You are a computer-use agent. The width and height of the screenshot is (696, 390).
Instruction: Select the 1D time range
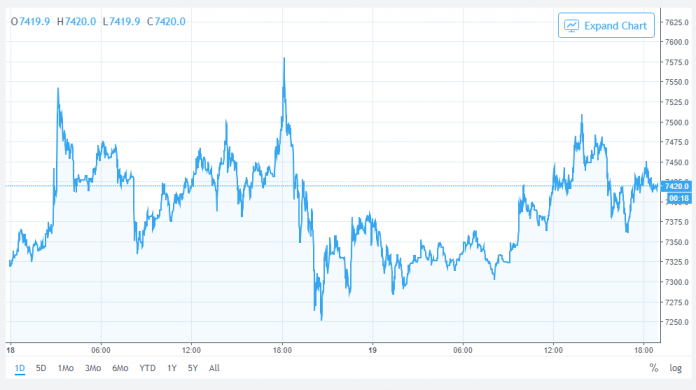point(20,368)
